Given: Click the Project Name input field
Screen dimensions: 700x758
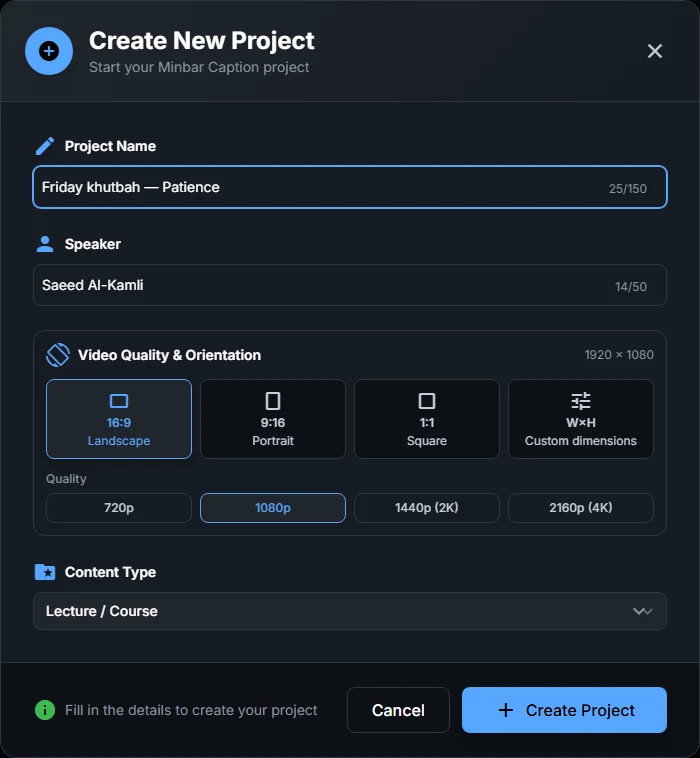Looking at the screenshot, I should pyautogui.click(x=350, y=187).
